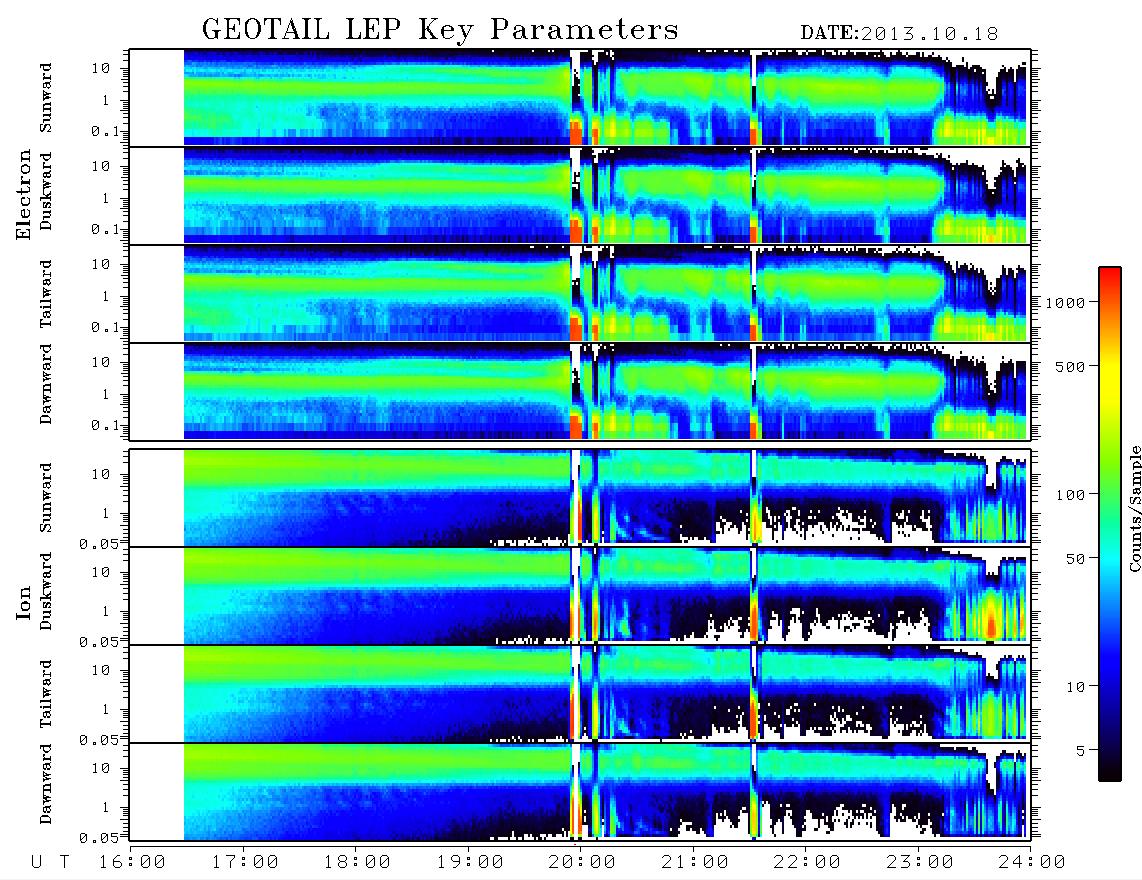
Task: Click the "18:00" time tick label
Action: pos(358,863)
